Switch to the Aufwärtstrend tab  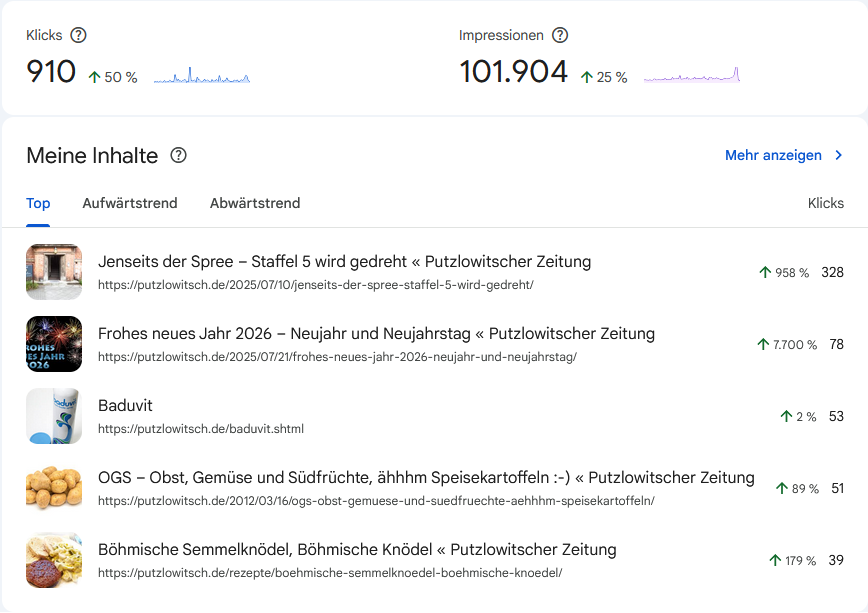[130, 203]
